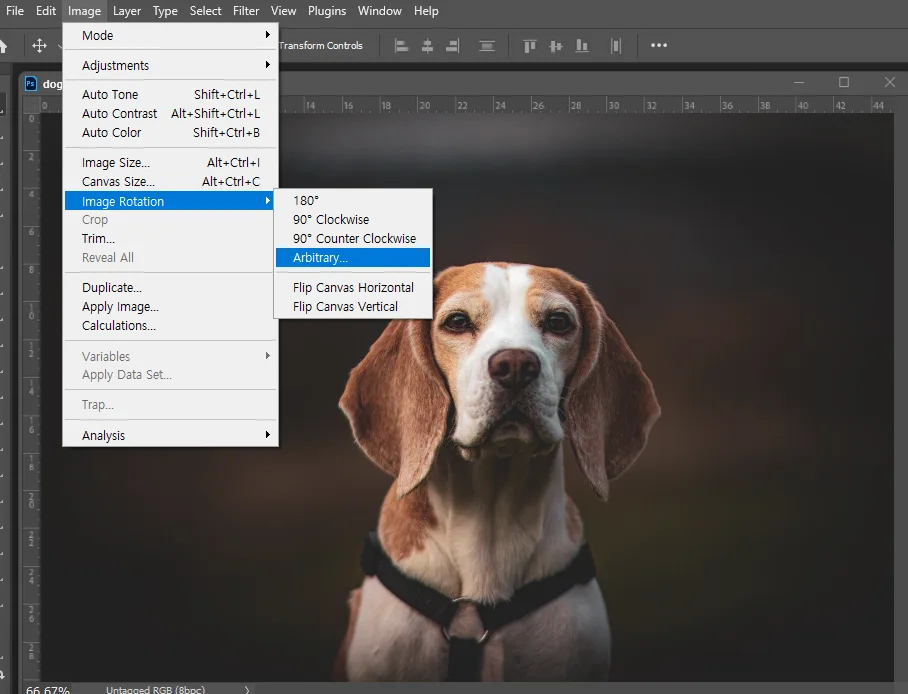Distribute vertically icon in options bar
The width and height of the screenshot is (908, 694).
coord(486,46)
